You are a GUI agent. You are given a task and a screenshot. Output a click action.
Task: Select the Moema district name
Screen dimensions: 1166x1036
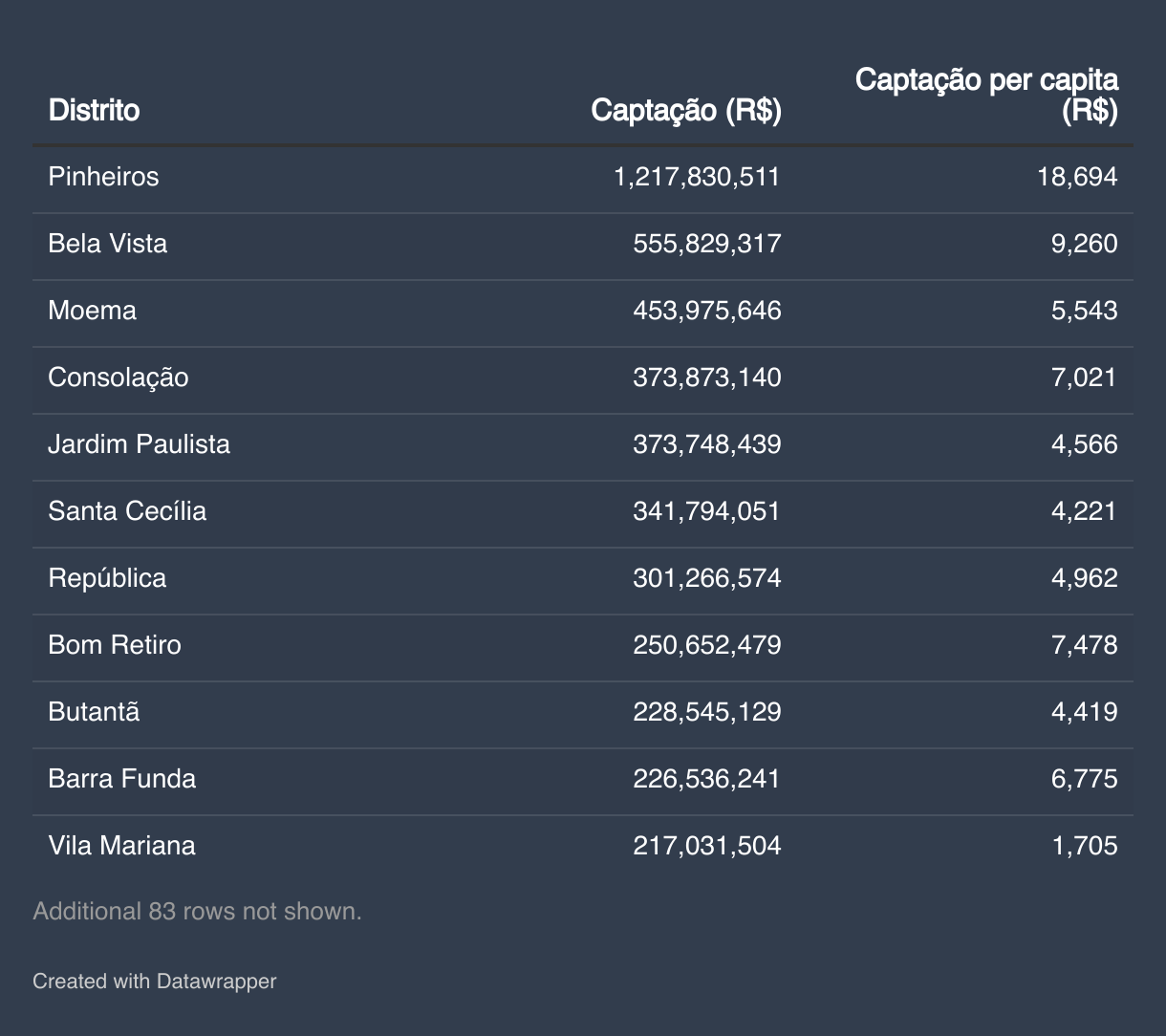coord(92,311)
